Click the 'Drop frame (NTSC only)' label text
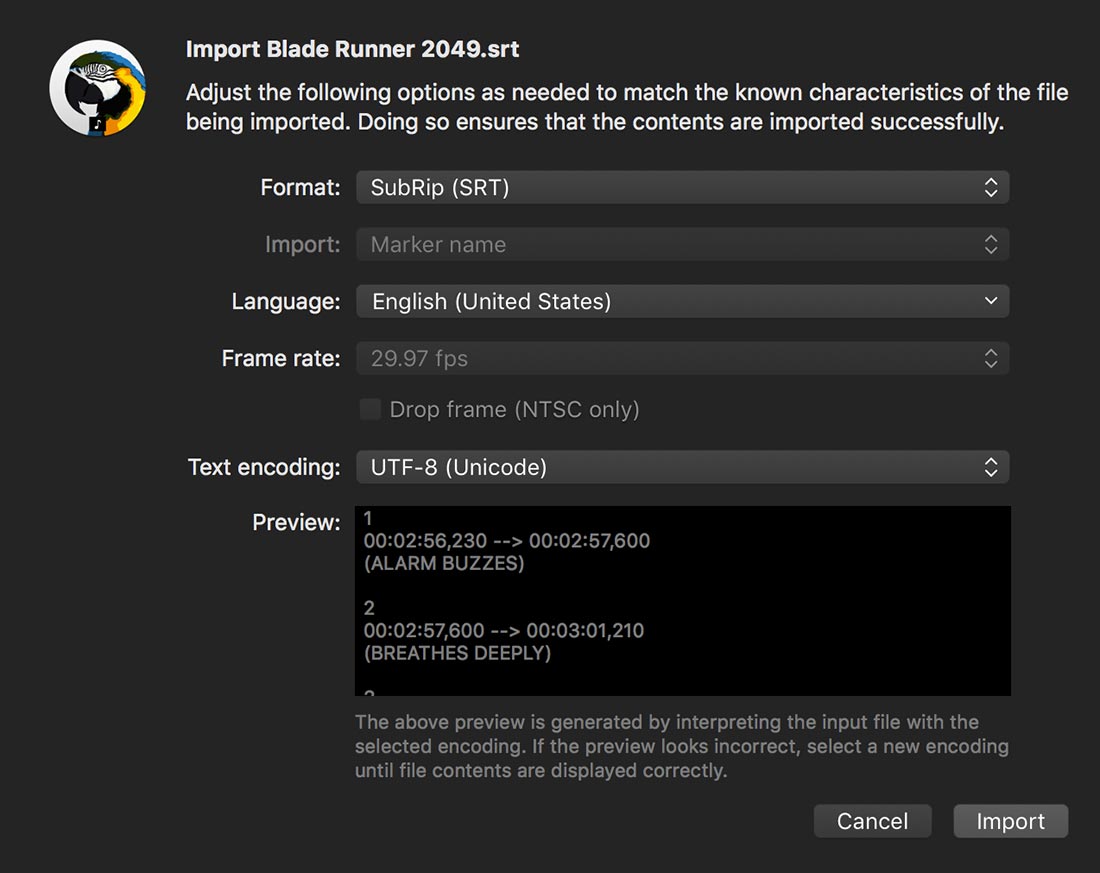 (514, 409)
